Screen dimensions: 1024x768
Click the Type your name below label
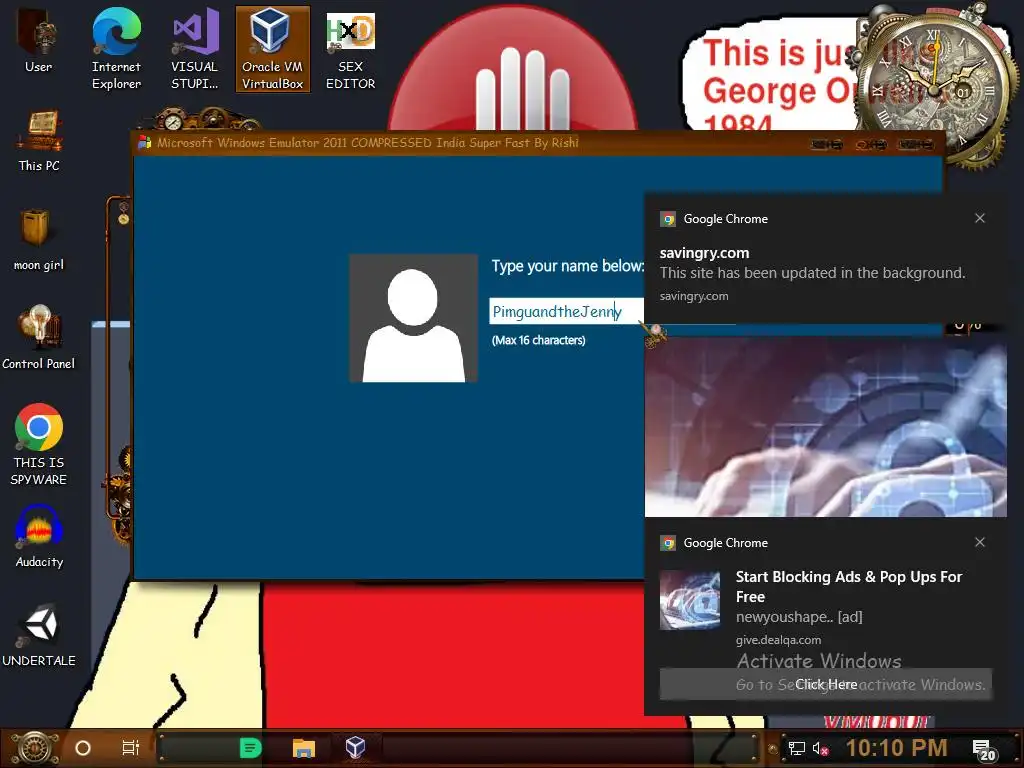click(568, 266)
